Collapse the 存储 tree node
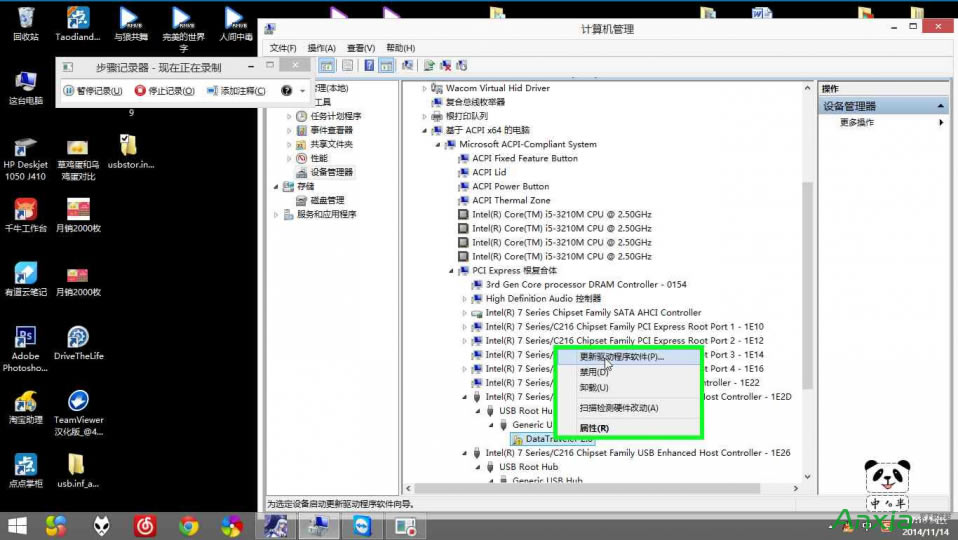This screenshot has height=540, width=958. [276, 186]
